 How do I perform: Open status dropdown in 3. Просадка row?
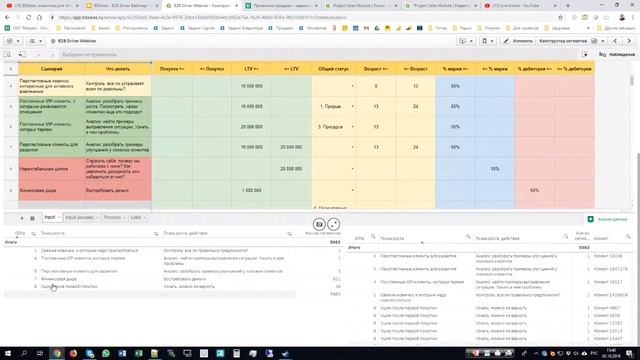pos(353,127)
